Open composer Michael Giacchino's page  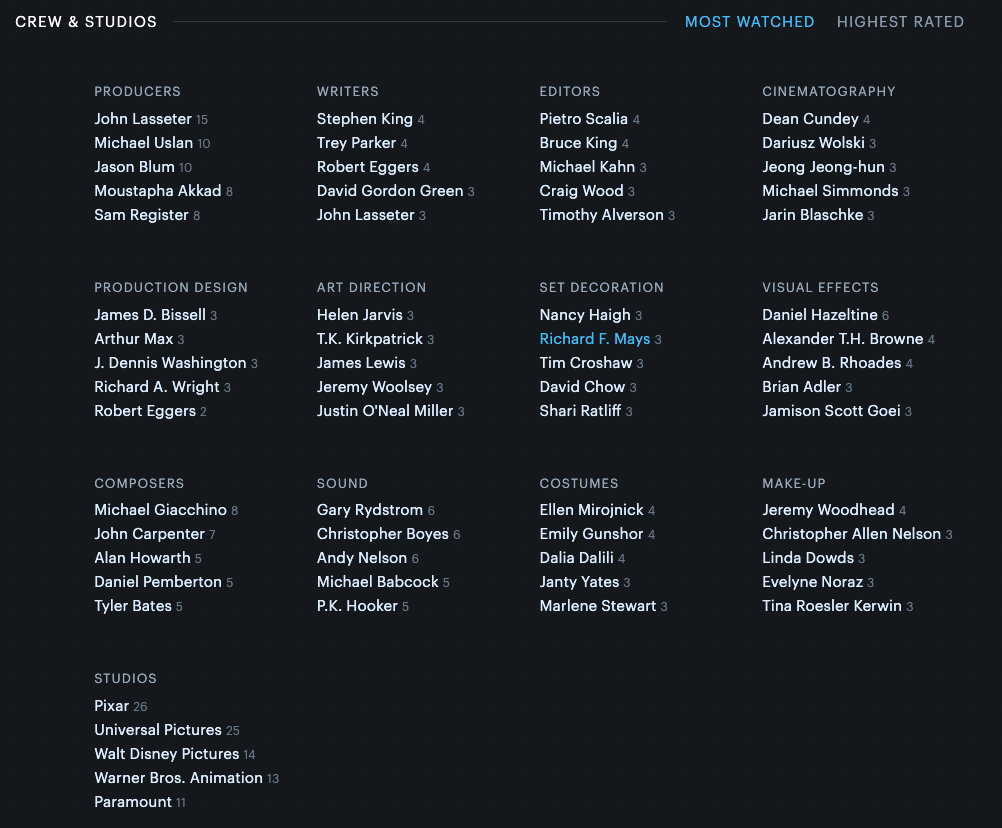[x=160, y=510]
